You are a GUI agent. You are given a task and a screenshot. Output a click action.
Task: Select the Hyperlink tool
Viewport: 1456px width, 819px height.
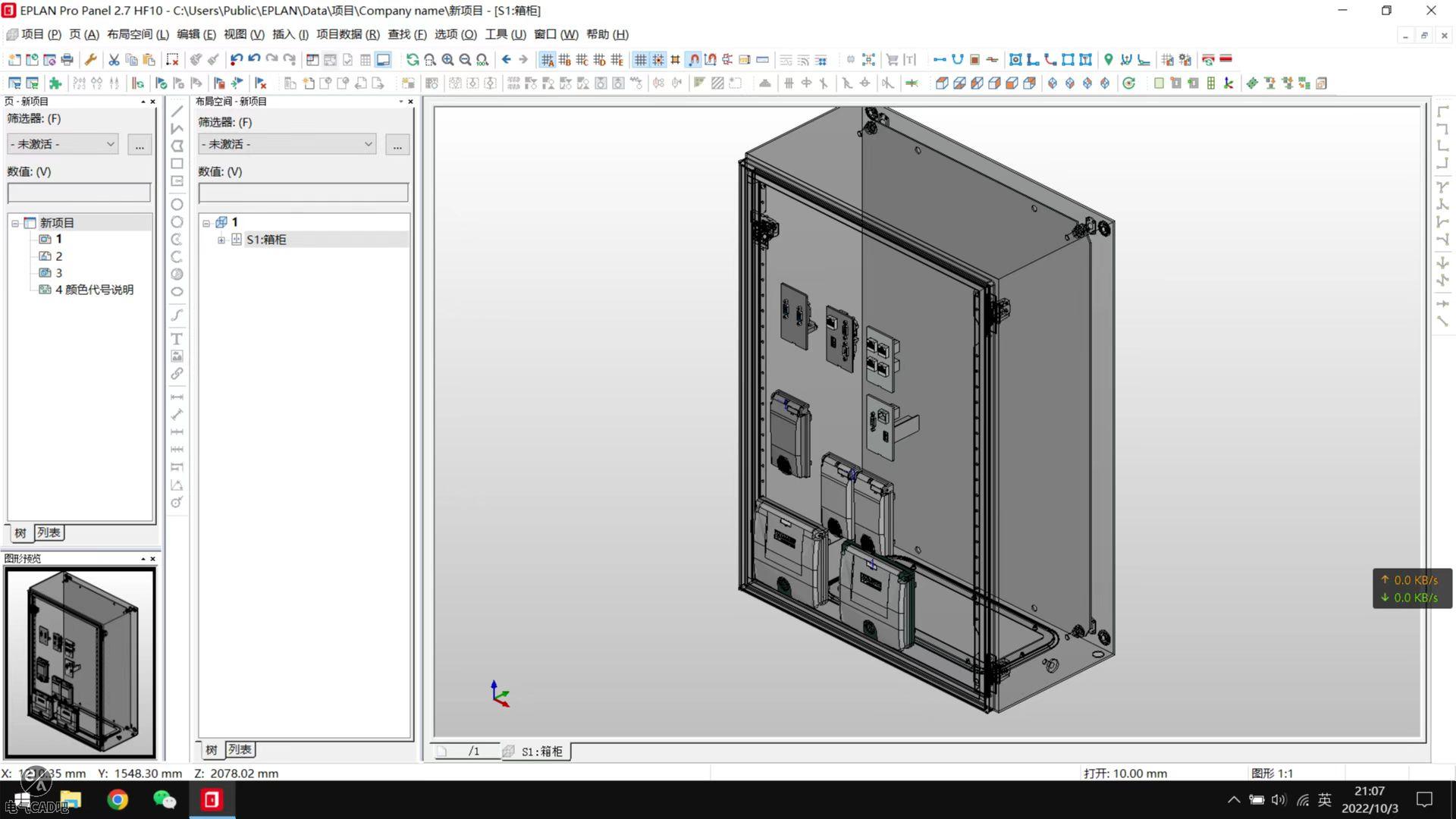tap(177, 374)
